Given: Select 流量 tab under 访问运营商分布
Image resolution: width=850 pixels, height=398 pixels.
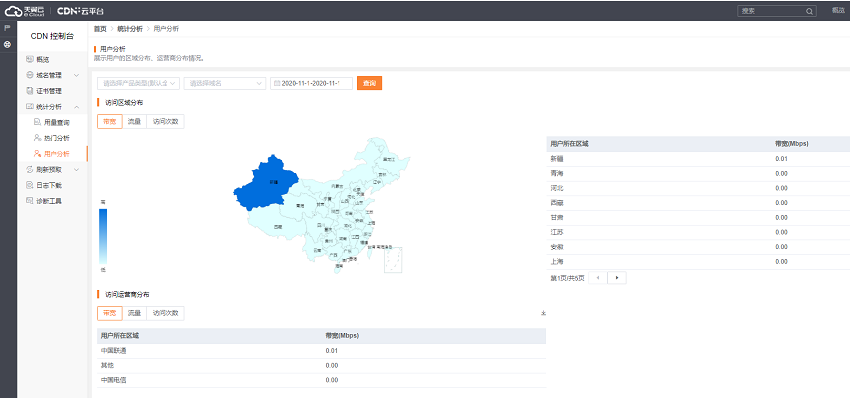Looking at the screenshot, I should pos(134,313).
